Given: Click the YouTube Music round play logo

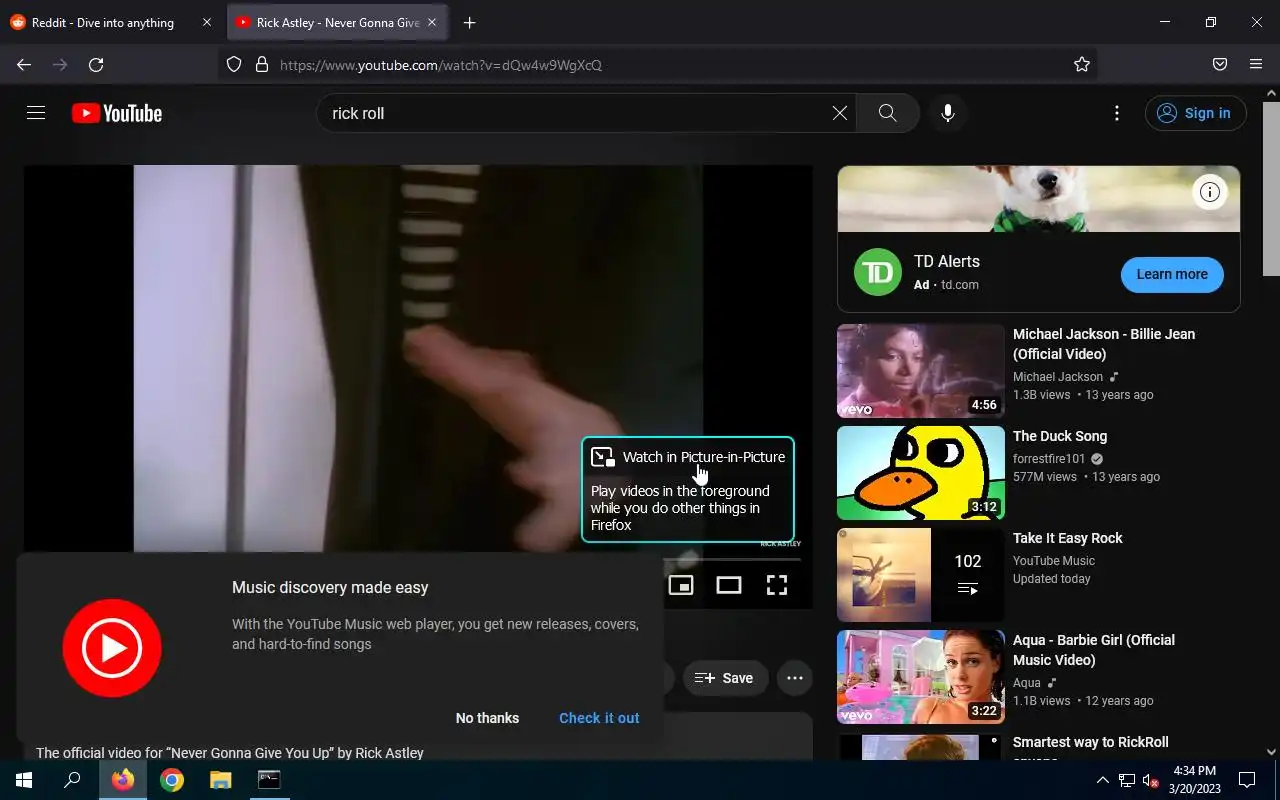Looking at the screenshot, I should click(112, 648).
